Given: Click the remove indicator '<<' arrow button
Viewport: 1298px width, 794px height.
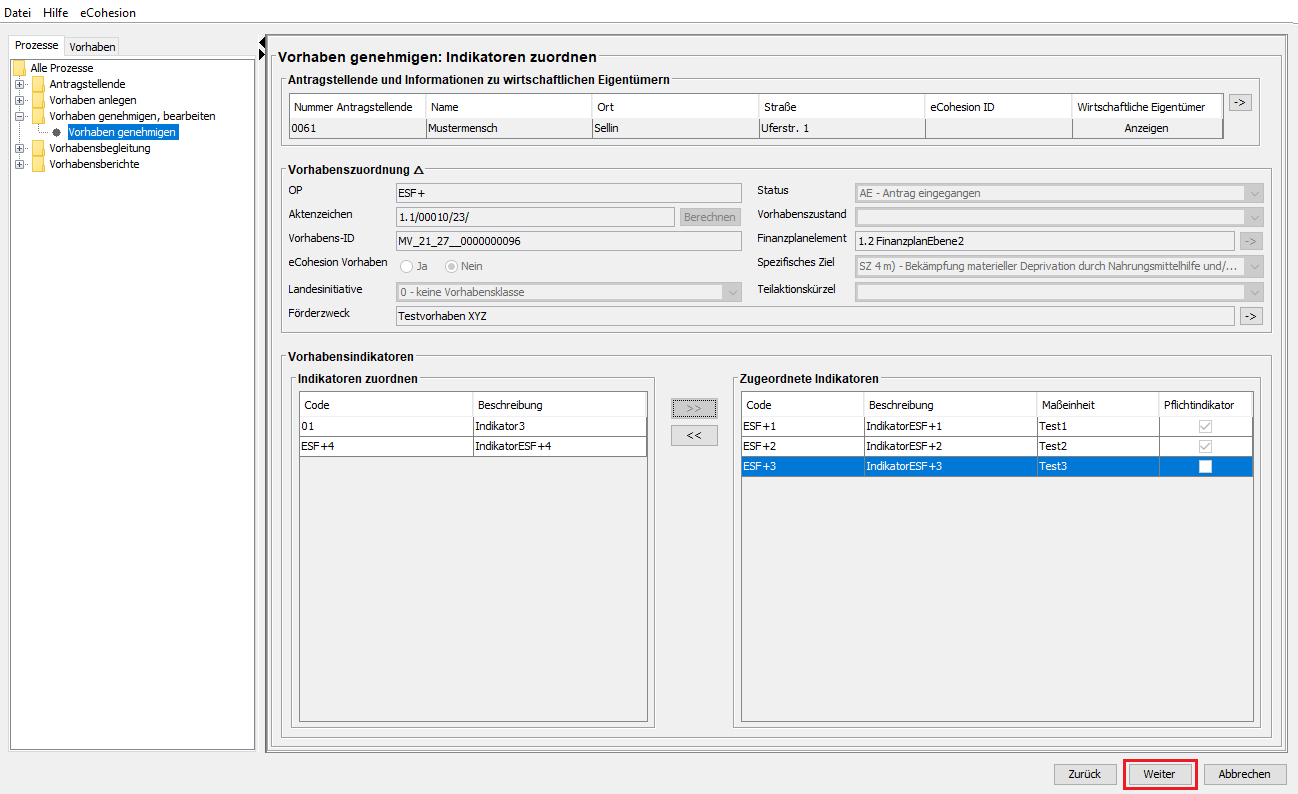Looking at the screenshot, I should tap(694, 435).
